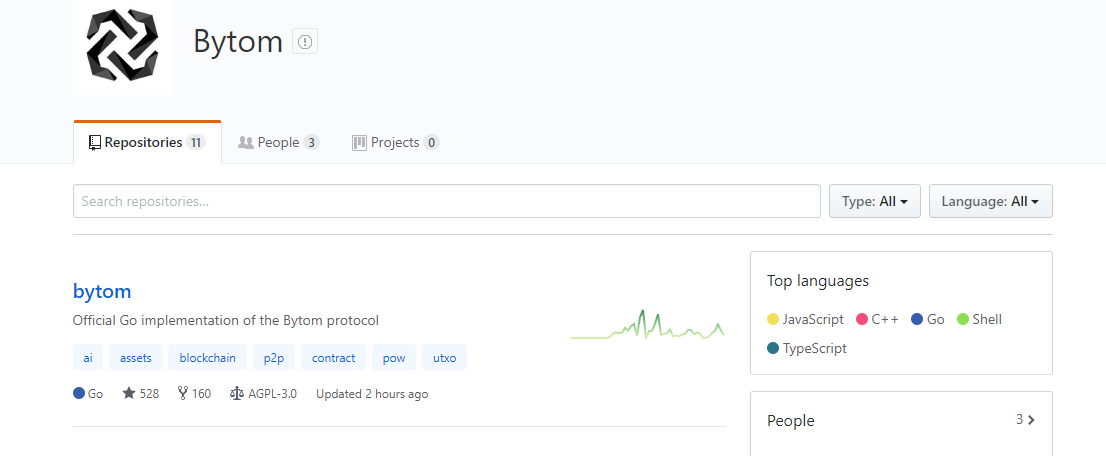Select the utxo topic tag
The height and width of the screenshot is (456, 1106).
pyautogui.click(x=444, y=357)
